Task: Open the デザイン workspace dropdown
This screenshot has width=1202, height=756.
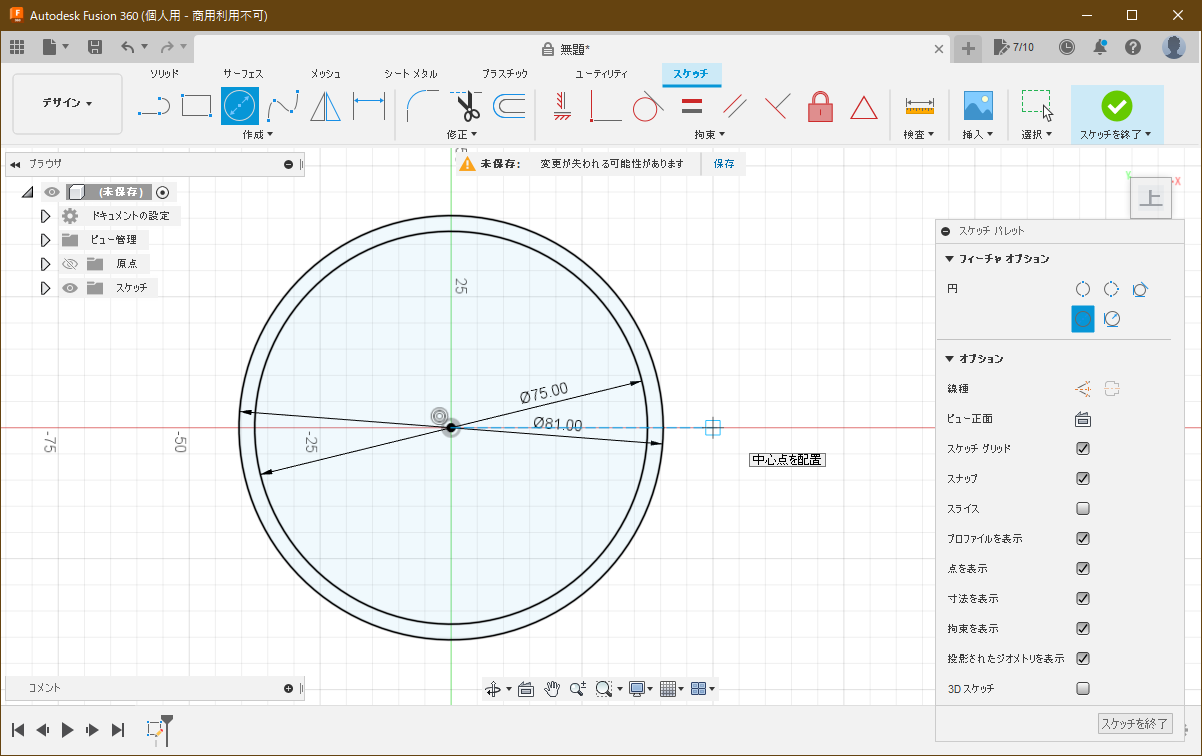Action: point(67,104)
